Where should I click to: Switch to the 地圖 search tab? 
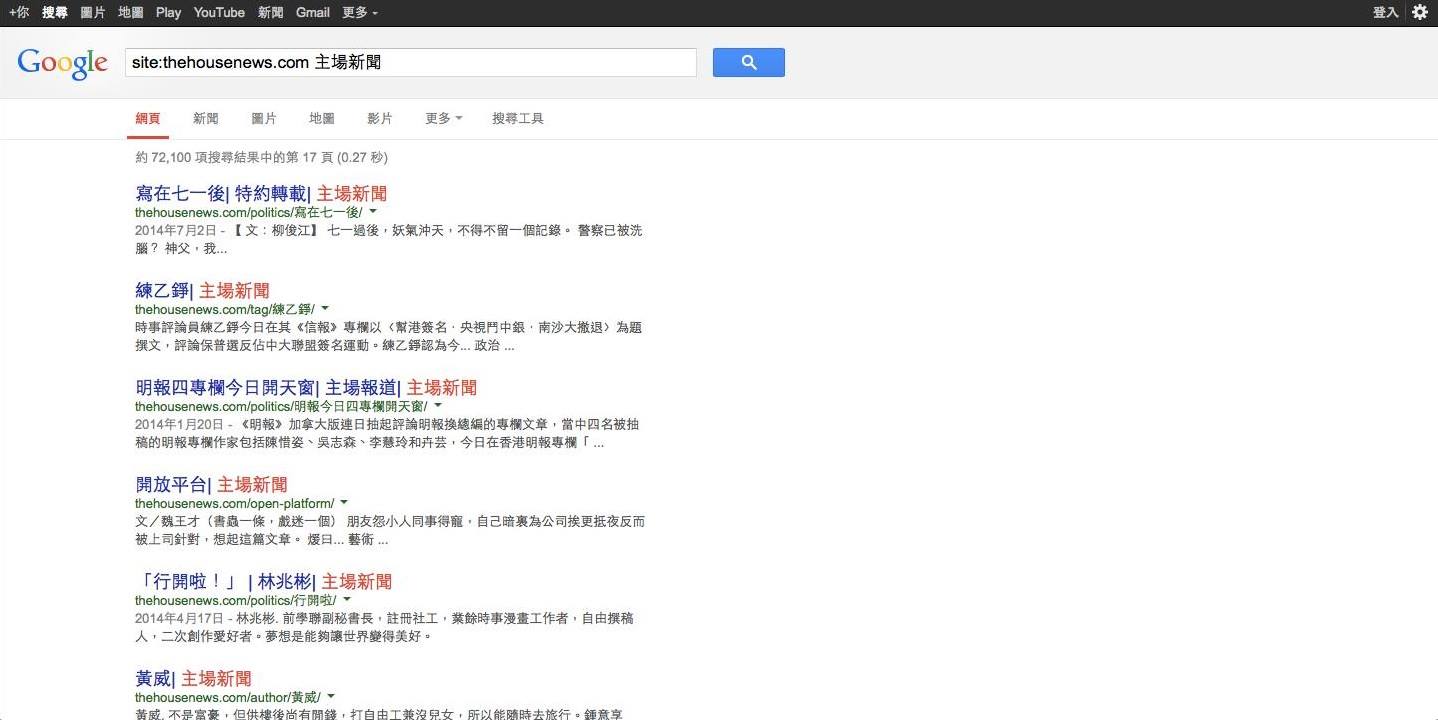[x=322, y=118]
